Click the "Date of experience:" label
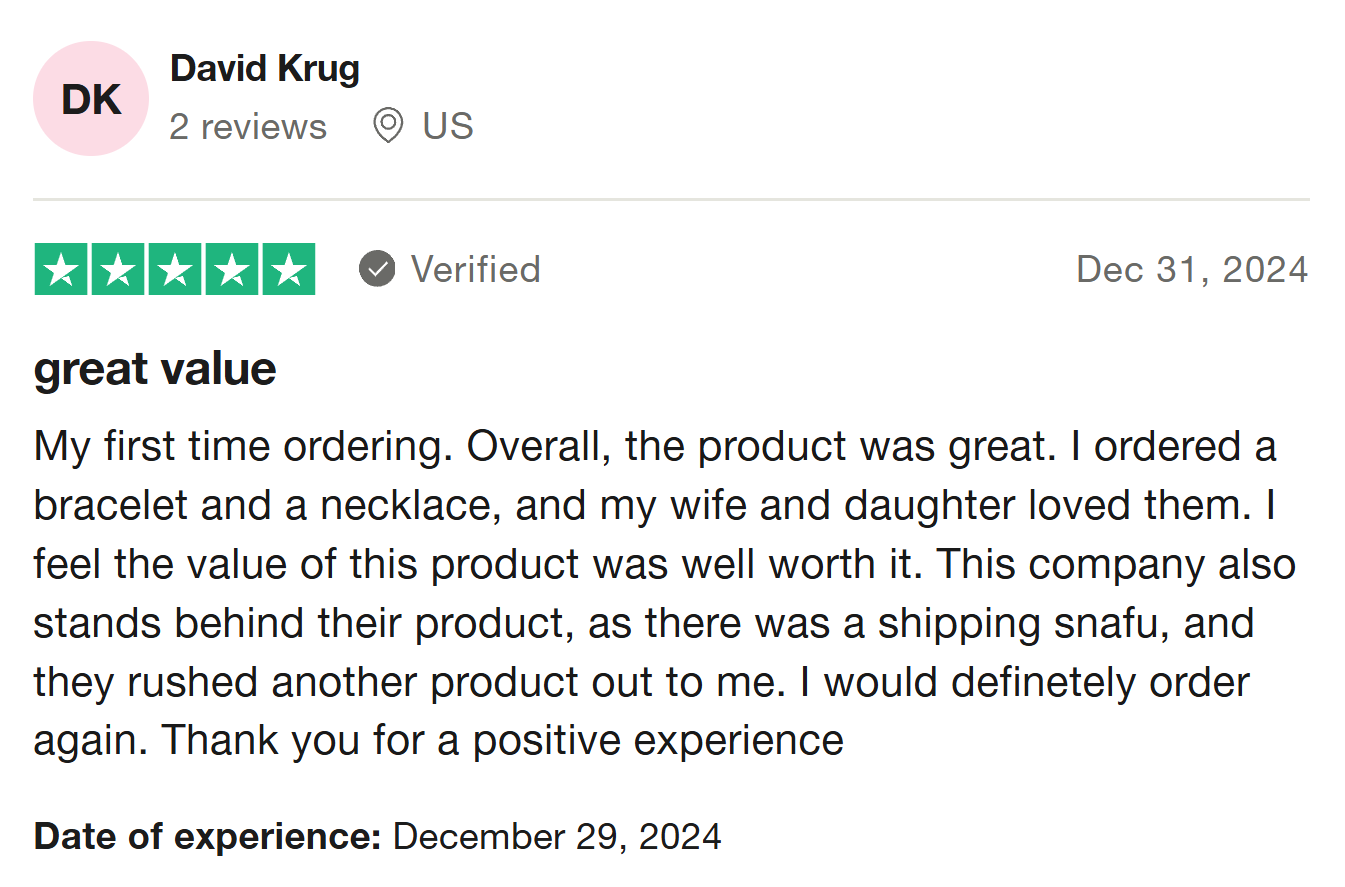This screenshot has height=887, width=1345. (208, 835)
